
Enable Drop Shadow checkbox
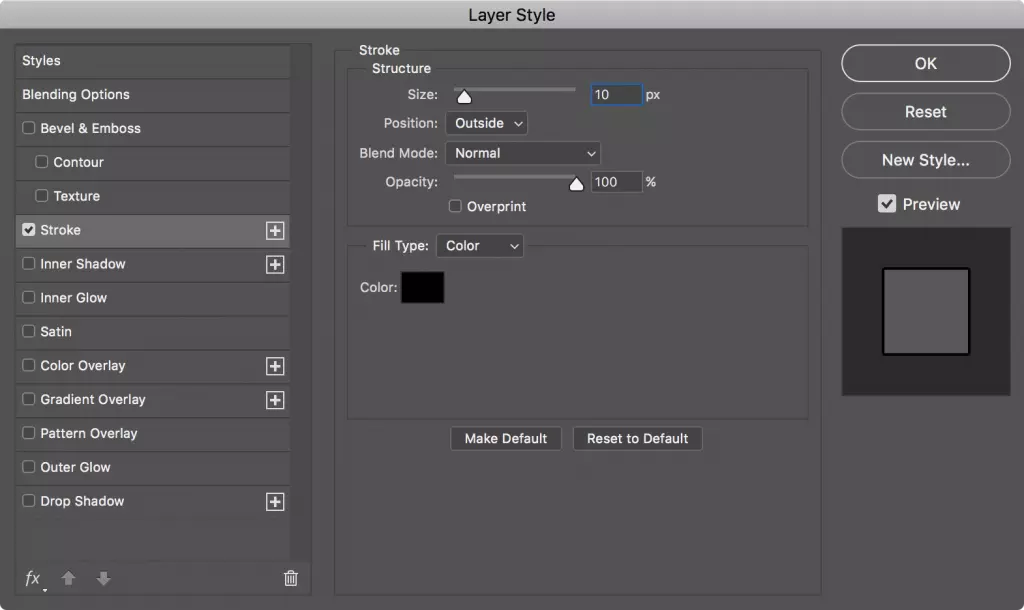coord(29,501)
